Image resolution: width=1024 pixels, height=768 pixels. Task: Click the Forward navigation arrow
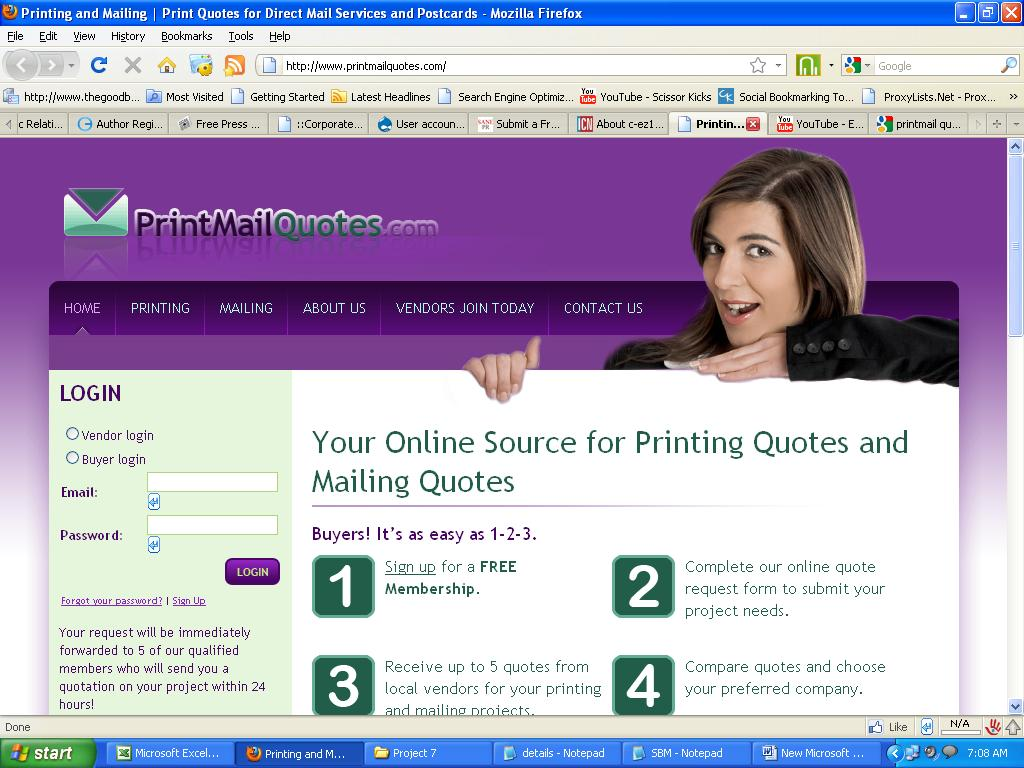coord(50,65)
